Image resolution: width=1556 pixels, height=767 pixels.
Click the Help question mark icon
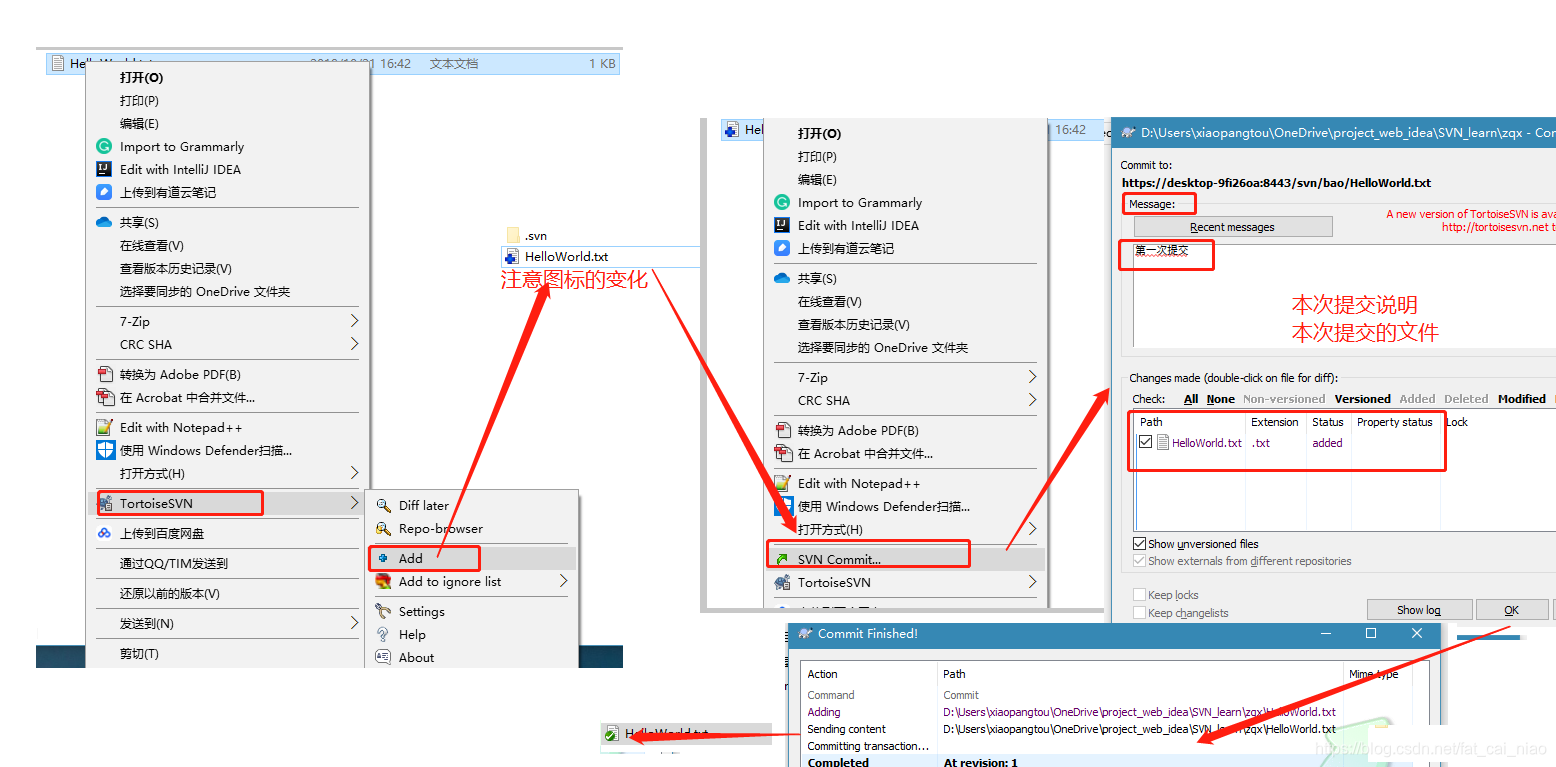click(x=383, y=634)
